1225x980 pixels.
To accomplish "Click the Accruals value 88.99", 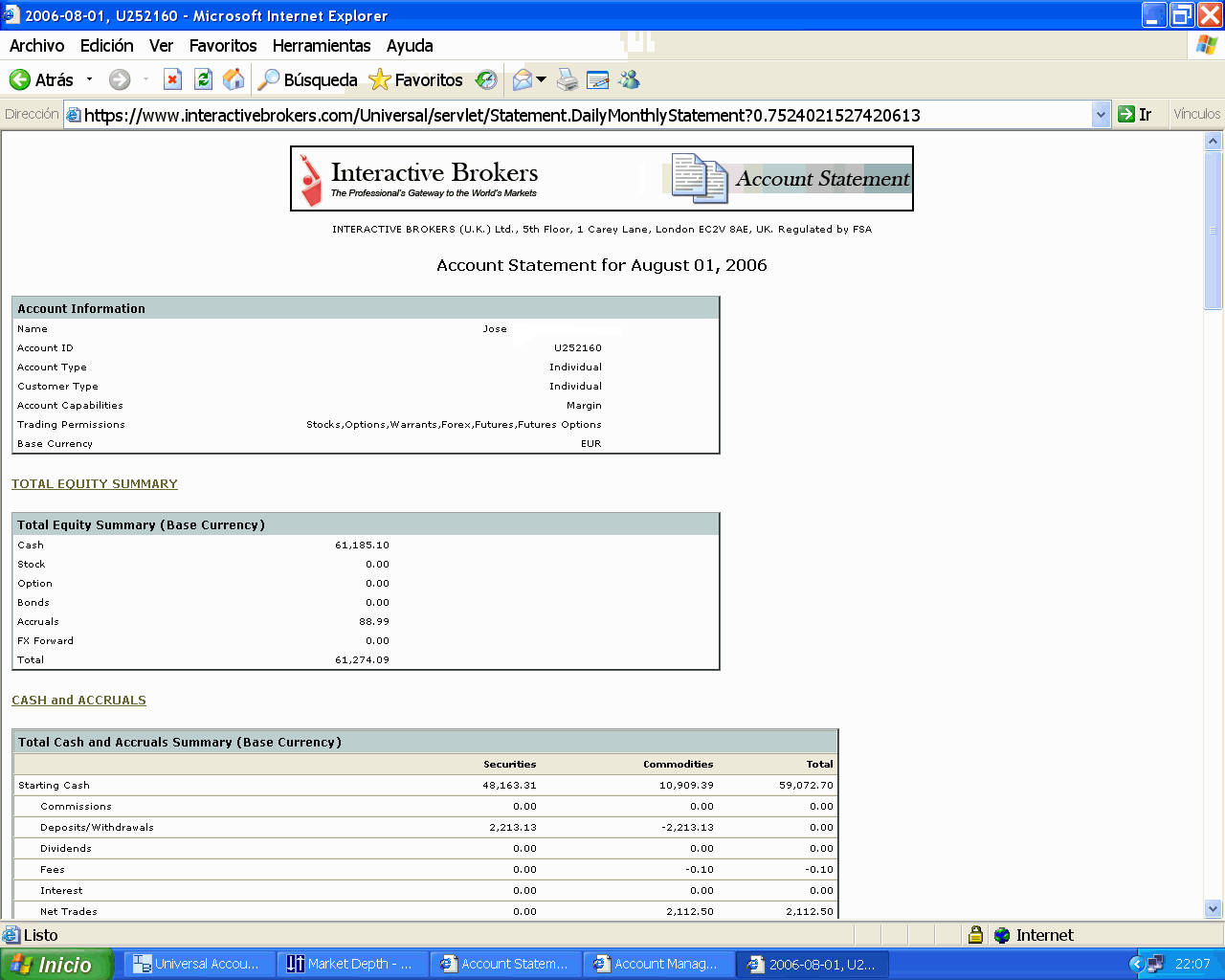I will pyautogui.click(x=374, y=621).
